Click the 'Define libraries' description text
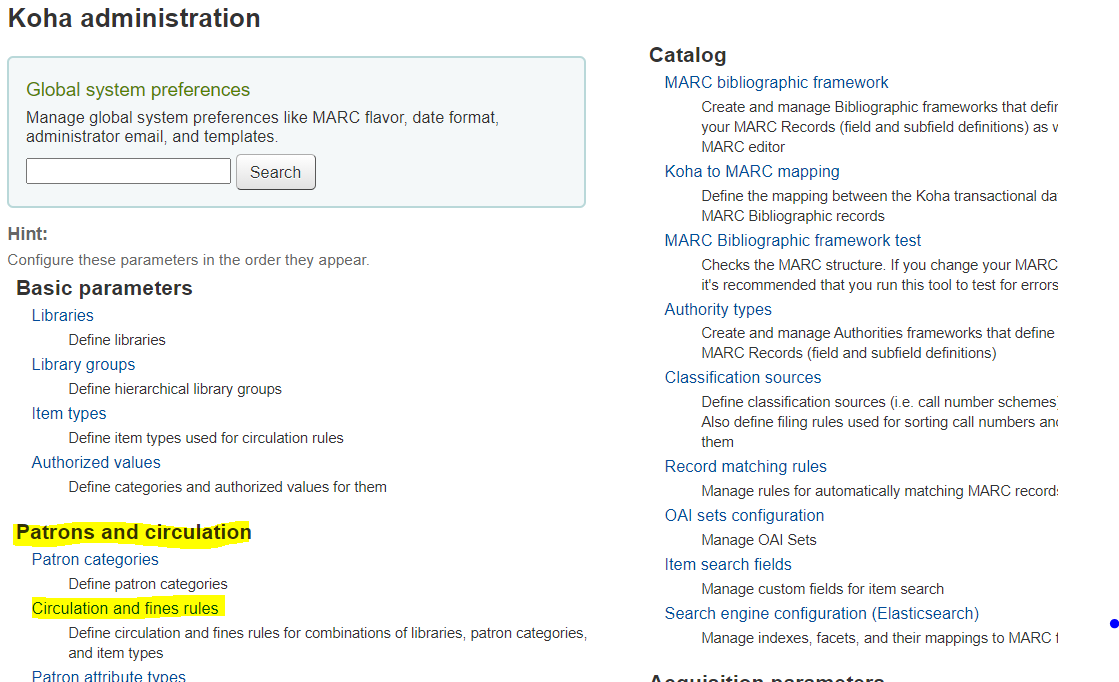Image resolution: width=1119 pixels, height=682 pixels. click(117, 340)
